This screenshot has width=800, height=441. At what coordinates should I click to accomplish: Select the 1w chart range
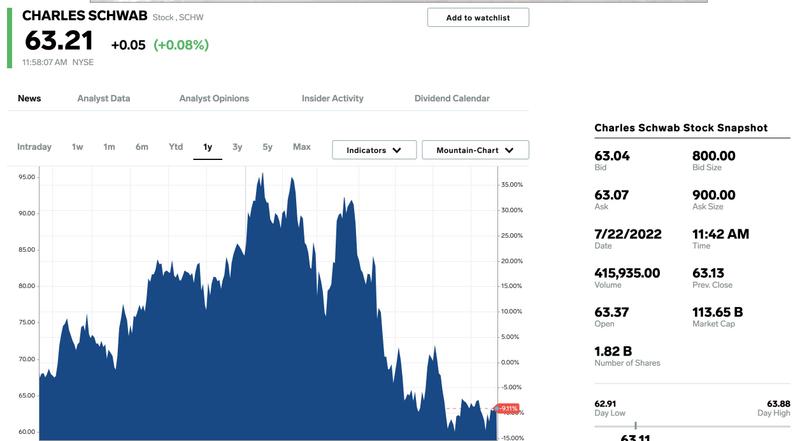coord(77,146)
